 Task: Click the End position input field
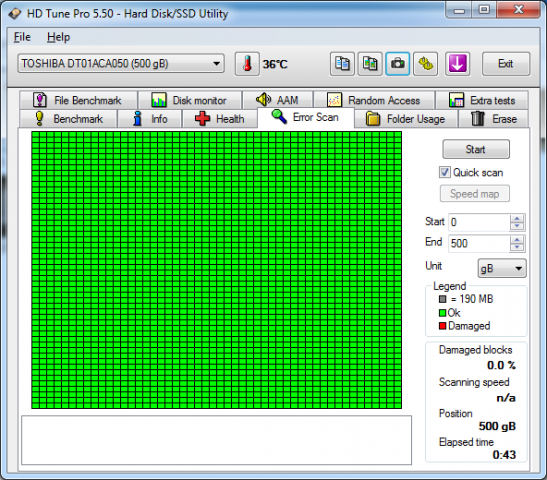[479, 243]
